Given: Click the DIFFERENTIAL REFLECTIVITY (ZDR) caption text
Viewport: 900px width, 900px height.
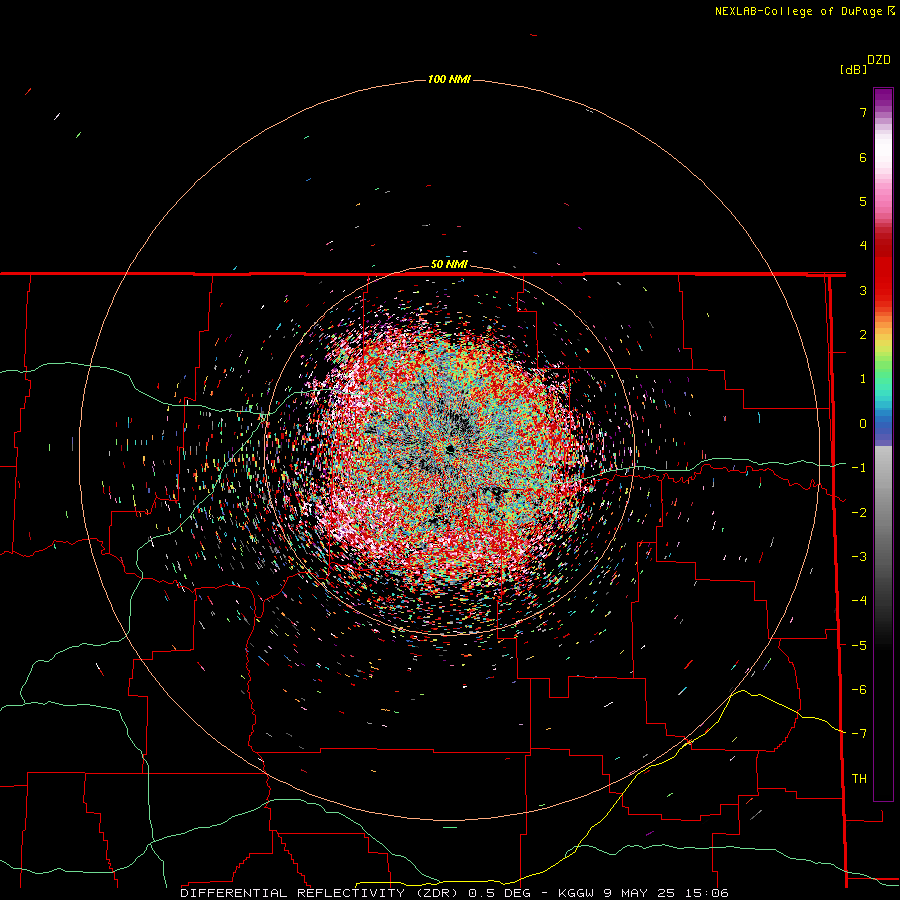Looking at the screenshot, I should pos(319,893).
